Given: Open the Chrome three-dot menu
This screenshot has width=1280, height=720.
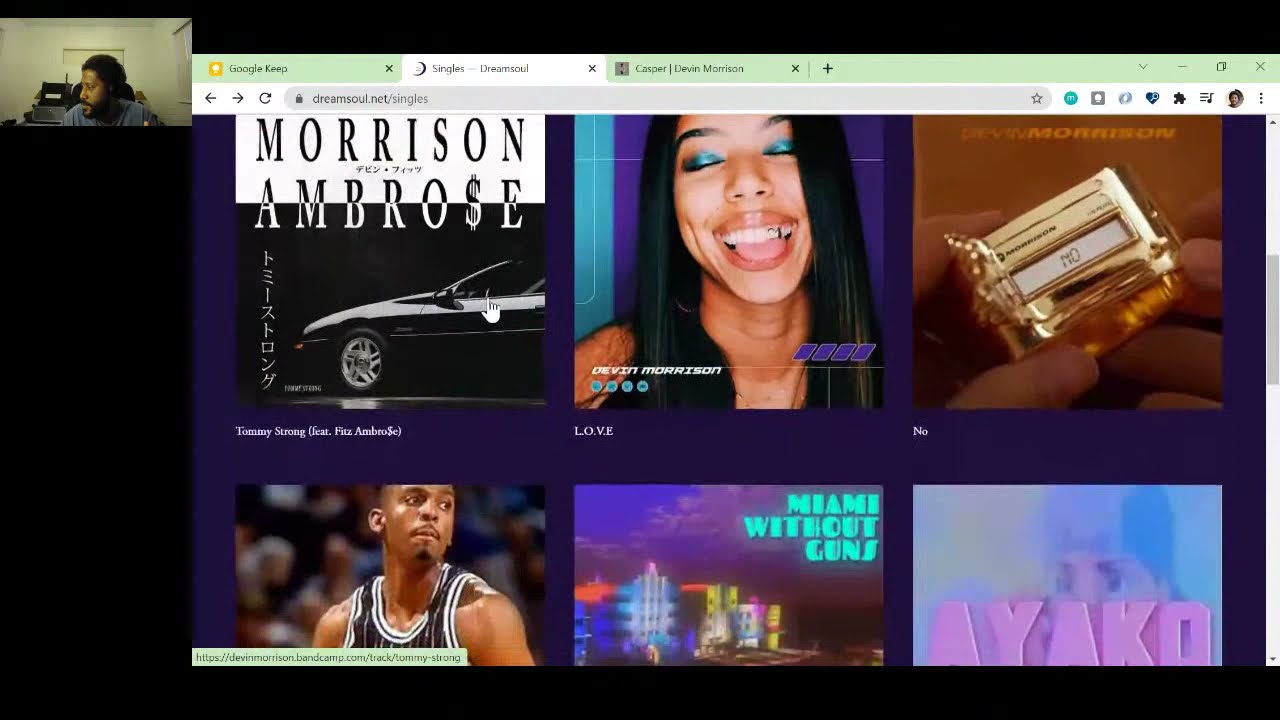Looking at the screenshot, I should tap(1261, 98).
